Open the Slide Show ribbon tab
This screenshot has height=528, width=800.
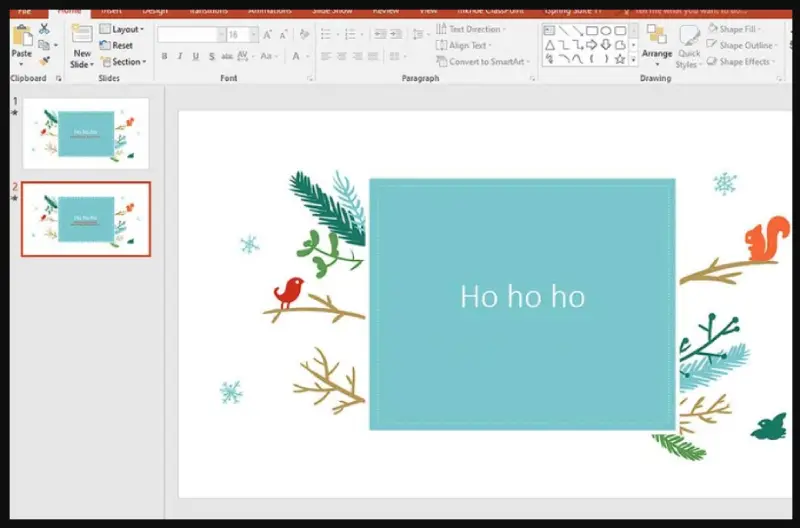click(x=332, y=11)
